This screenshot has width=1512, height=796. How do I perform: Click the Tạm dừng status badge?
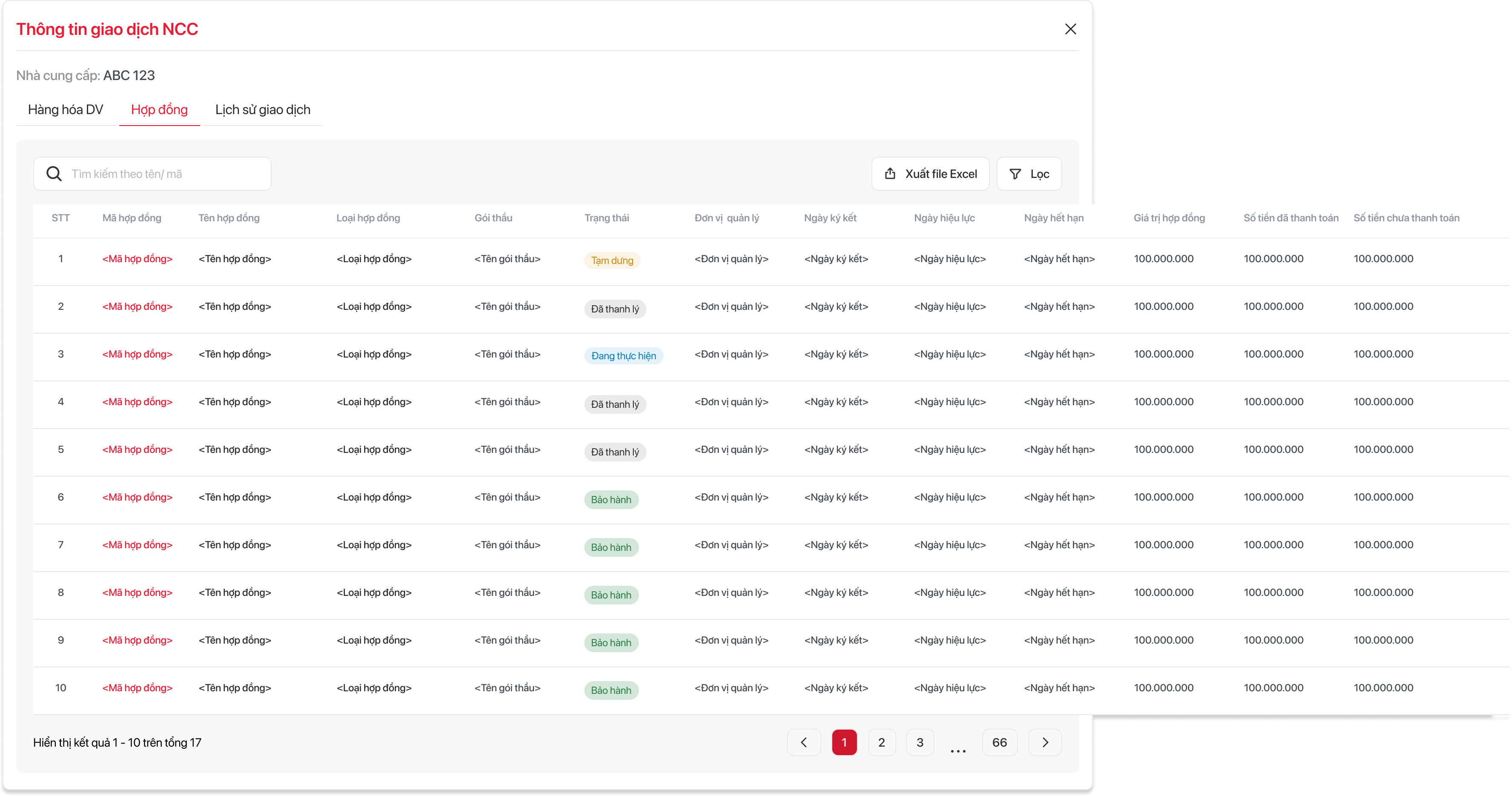click(612, 261)
